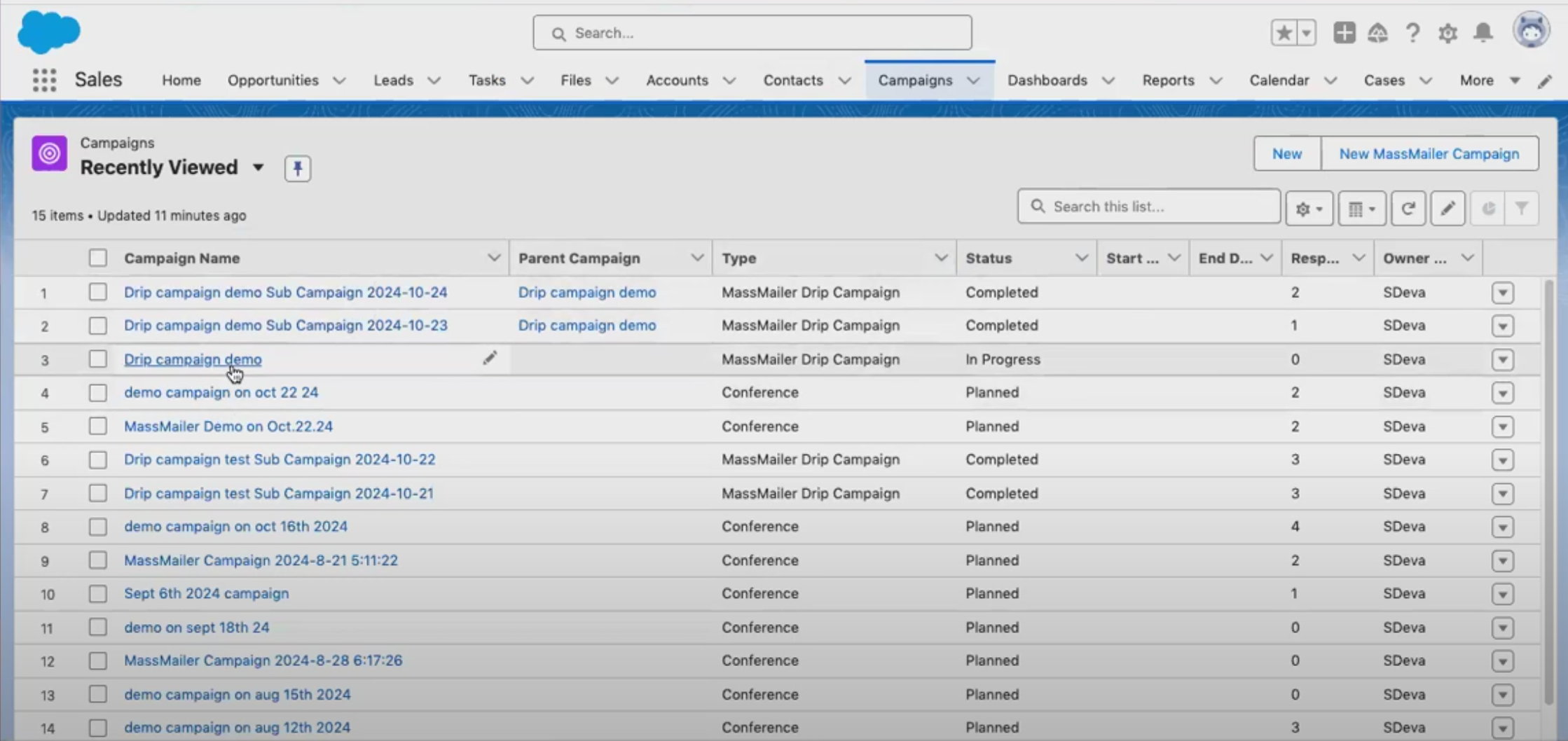Open the Leads tab chevron menu
The width and height of the screenshot is (1568, 741).
point(434,81)
